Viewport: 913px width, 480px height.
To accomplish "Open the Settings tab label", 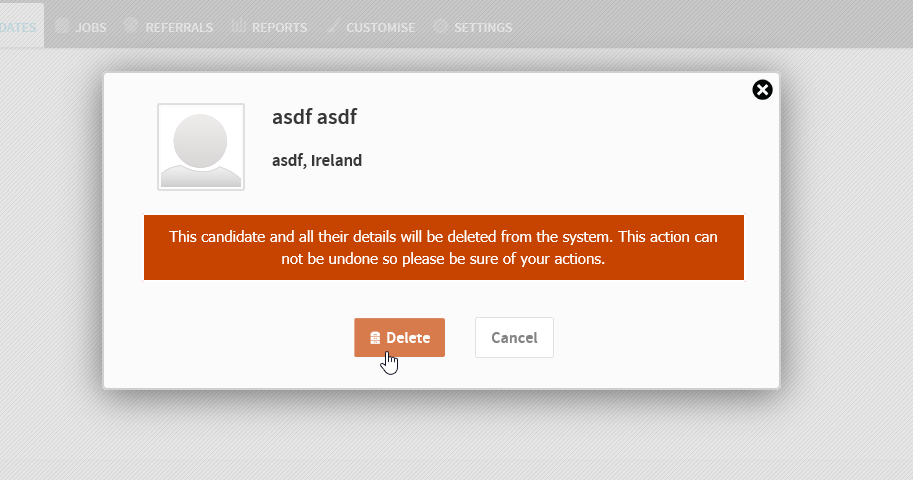I will (x=483, y=28).
